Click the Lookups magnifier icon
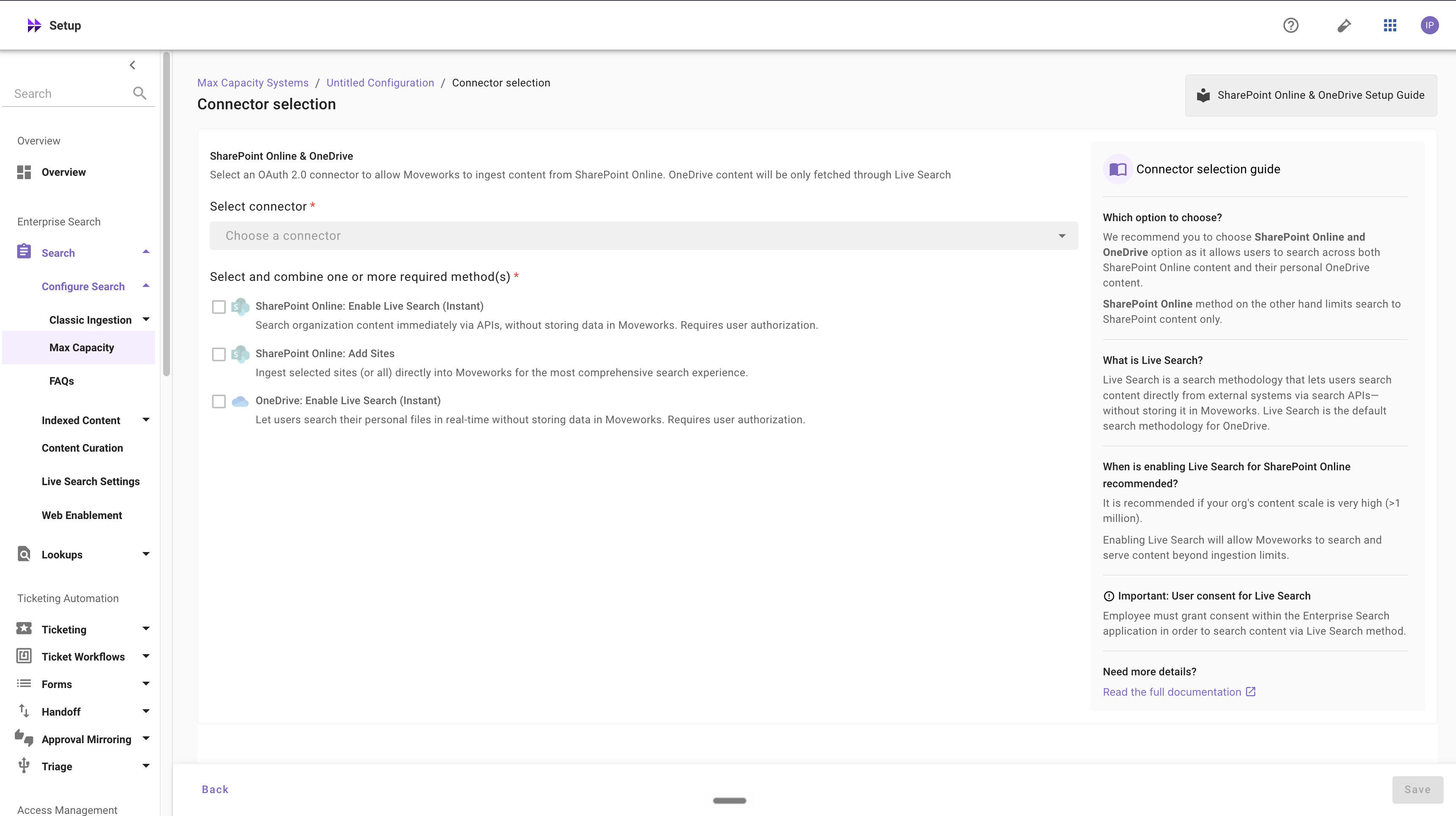The width and height of the screenshot is (1456, 816). 24,554
